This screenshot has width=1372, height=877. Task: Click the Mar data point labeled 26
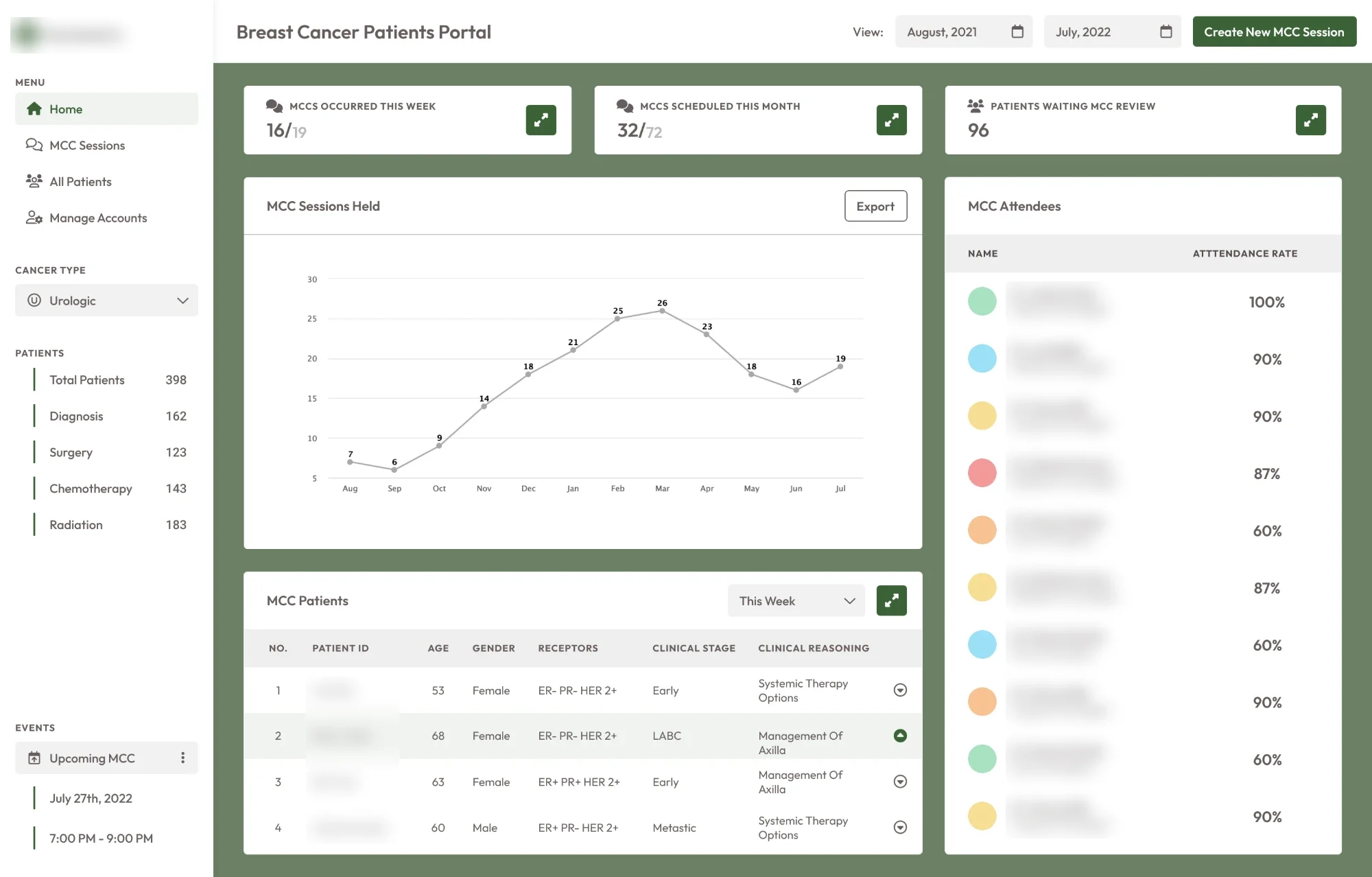pos(662,311)
